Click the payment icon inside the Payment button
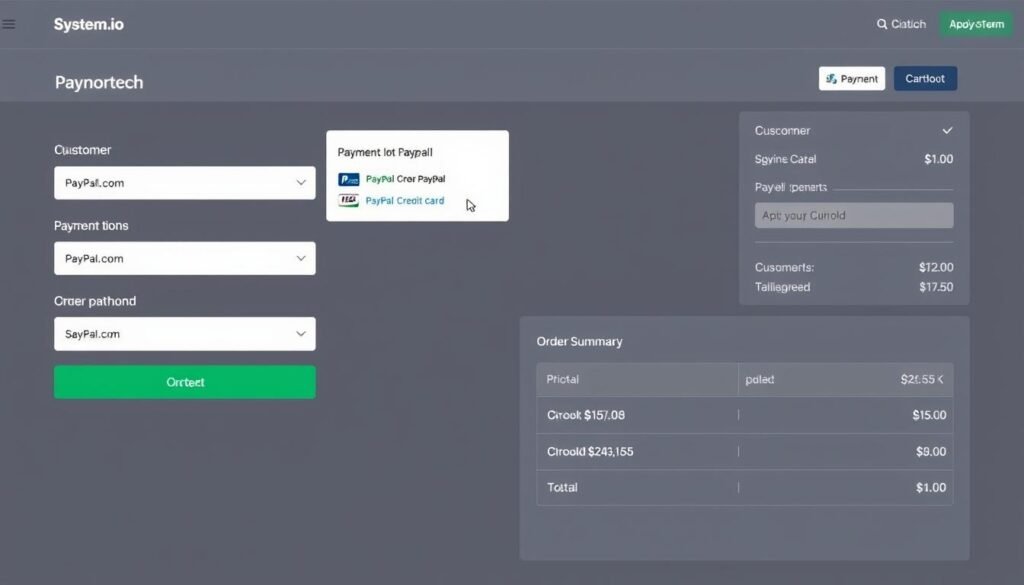1024x585 pixels. click(829, 77)
